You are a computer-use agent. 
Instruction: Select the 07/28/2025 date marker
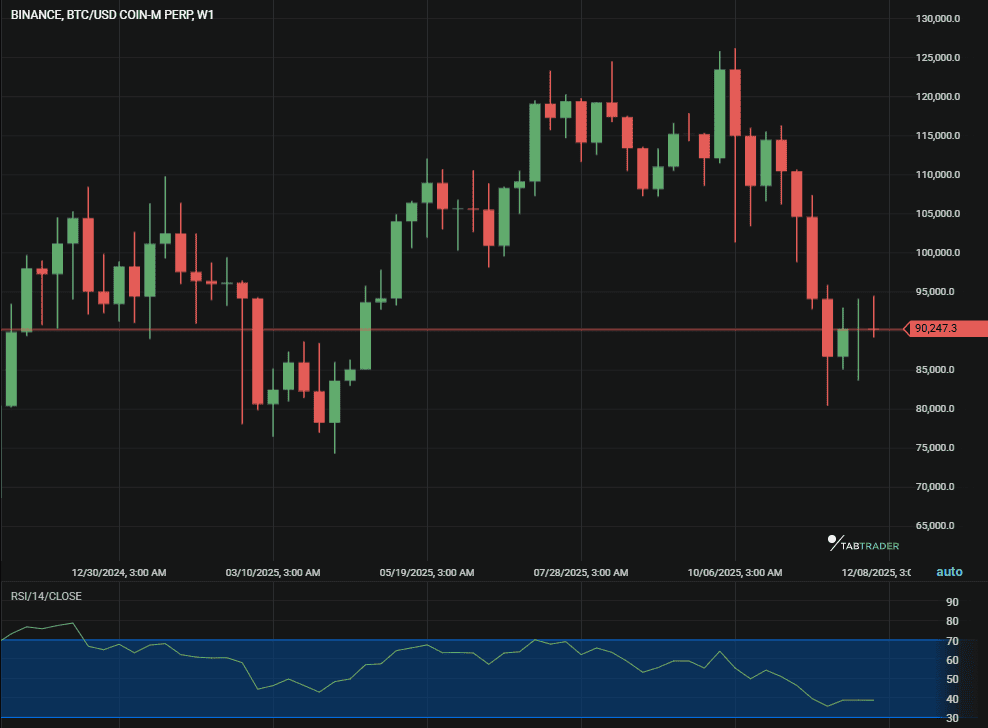click(x=581, y=573)
